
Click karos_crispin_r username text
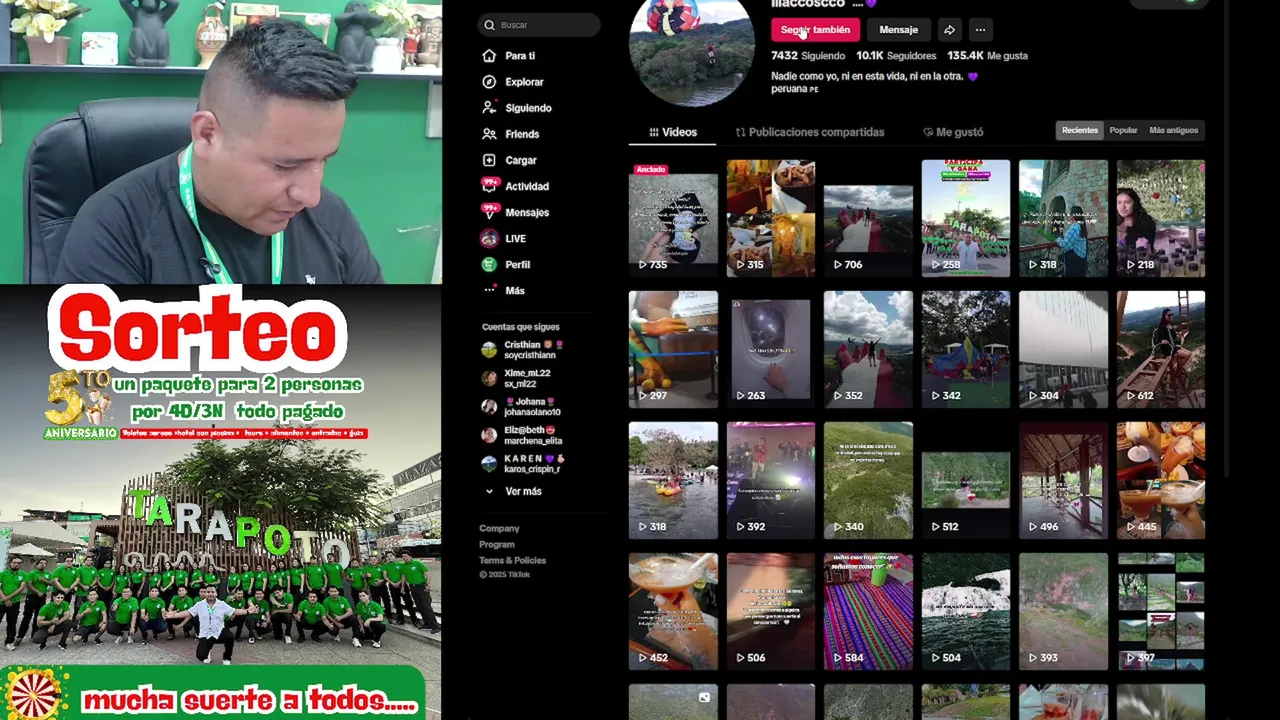533,469
